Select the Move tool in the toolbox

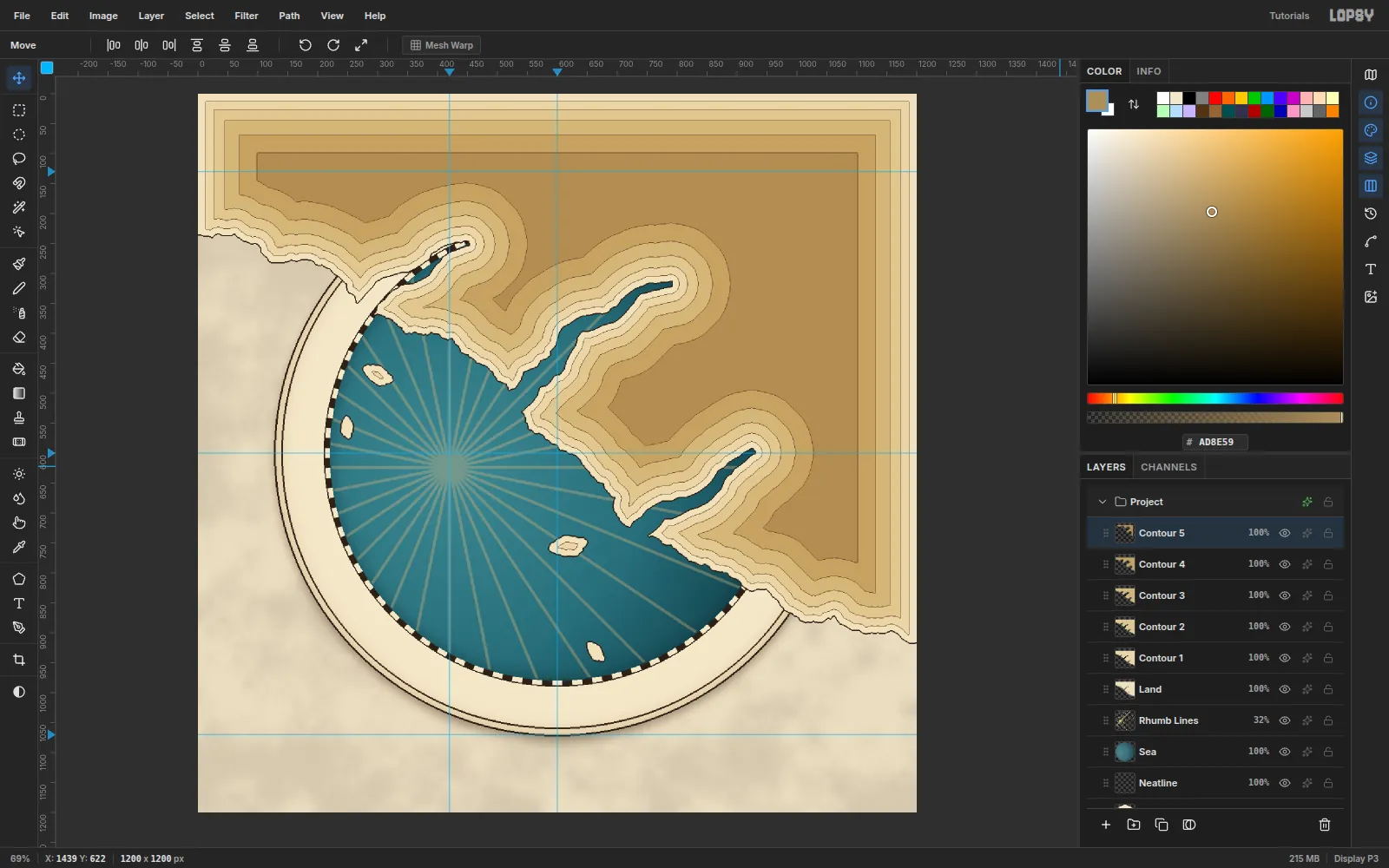[19, 78]
